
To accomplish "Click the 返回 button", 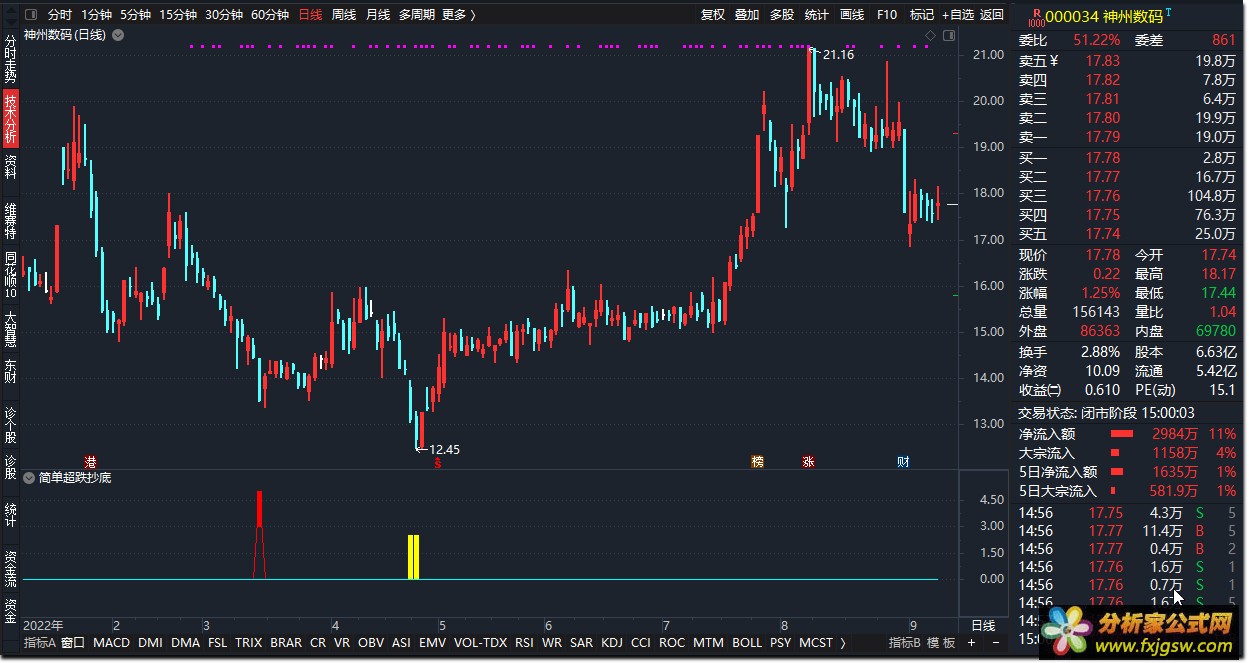I will pos(992,15).
